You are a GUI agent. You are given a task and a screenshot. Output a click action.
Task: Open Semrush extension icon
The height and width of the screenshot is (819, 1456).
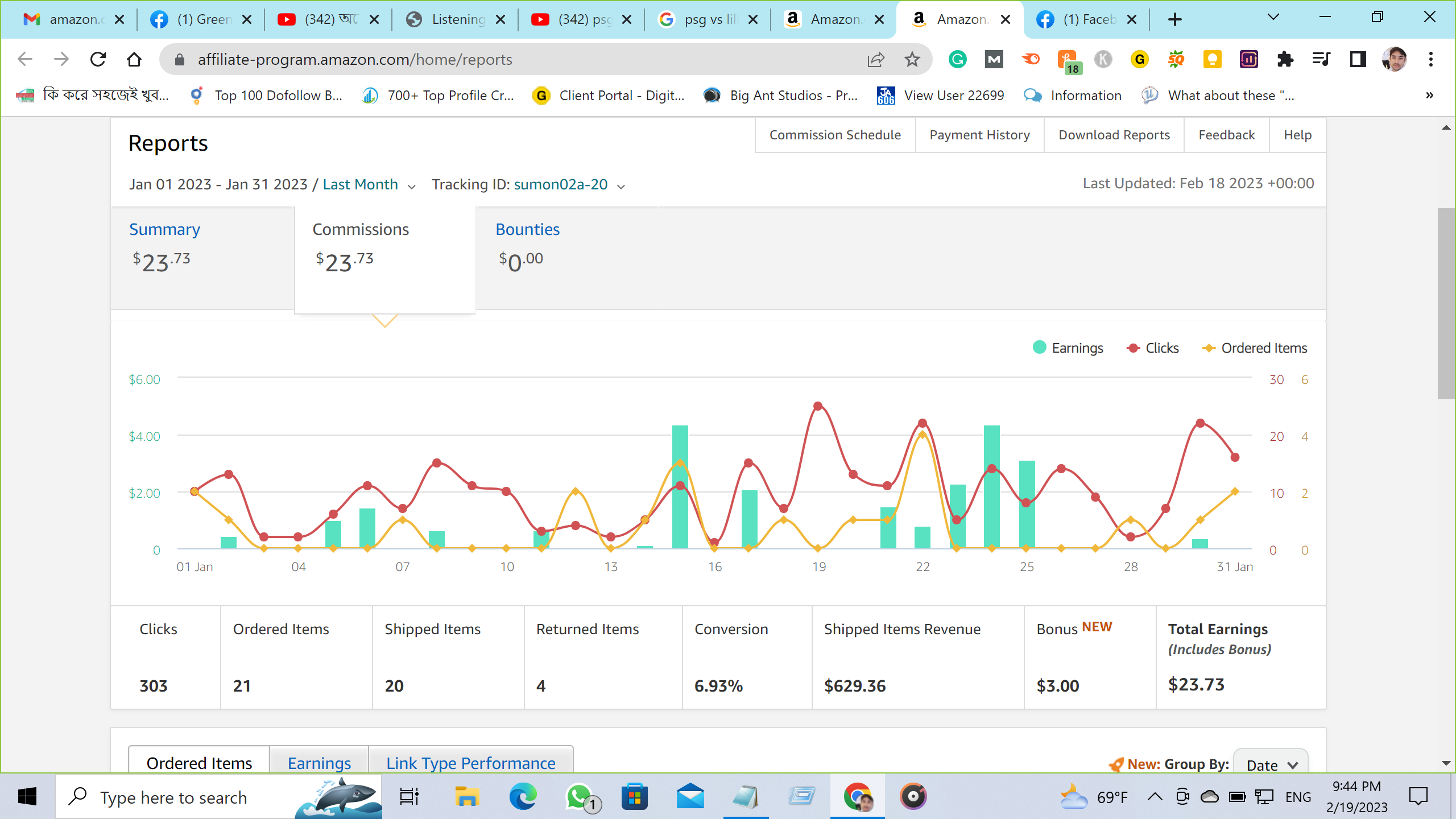point(1031,59)
